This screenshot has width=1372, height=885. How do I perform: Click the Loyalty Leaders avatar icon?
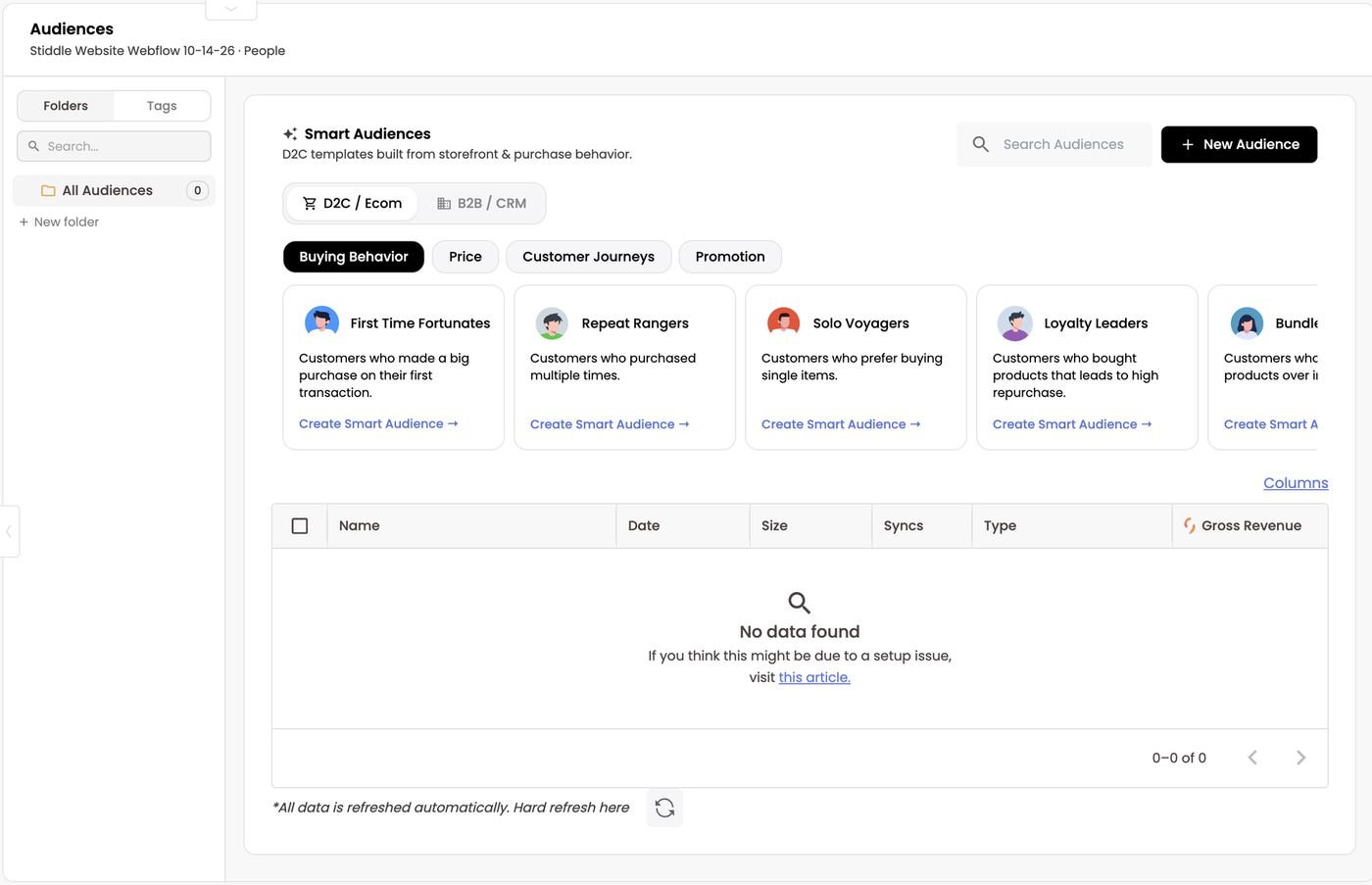pos(1015,322)
